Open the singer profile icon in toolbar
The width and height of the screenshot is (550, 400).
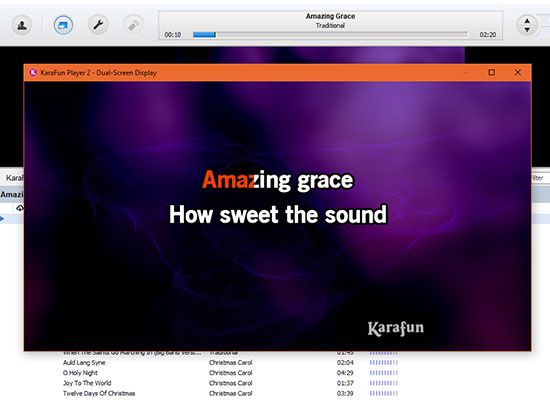tap(22, 25)
